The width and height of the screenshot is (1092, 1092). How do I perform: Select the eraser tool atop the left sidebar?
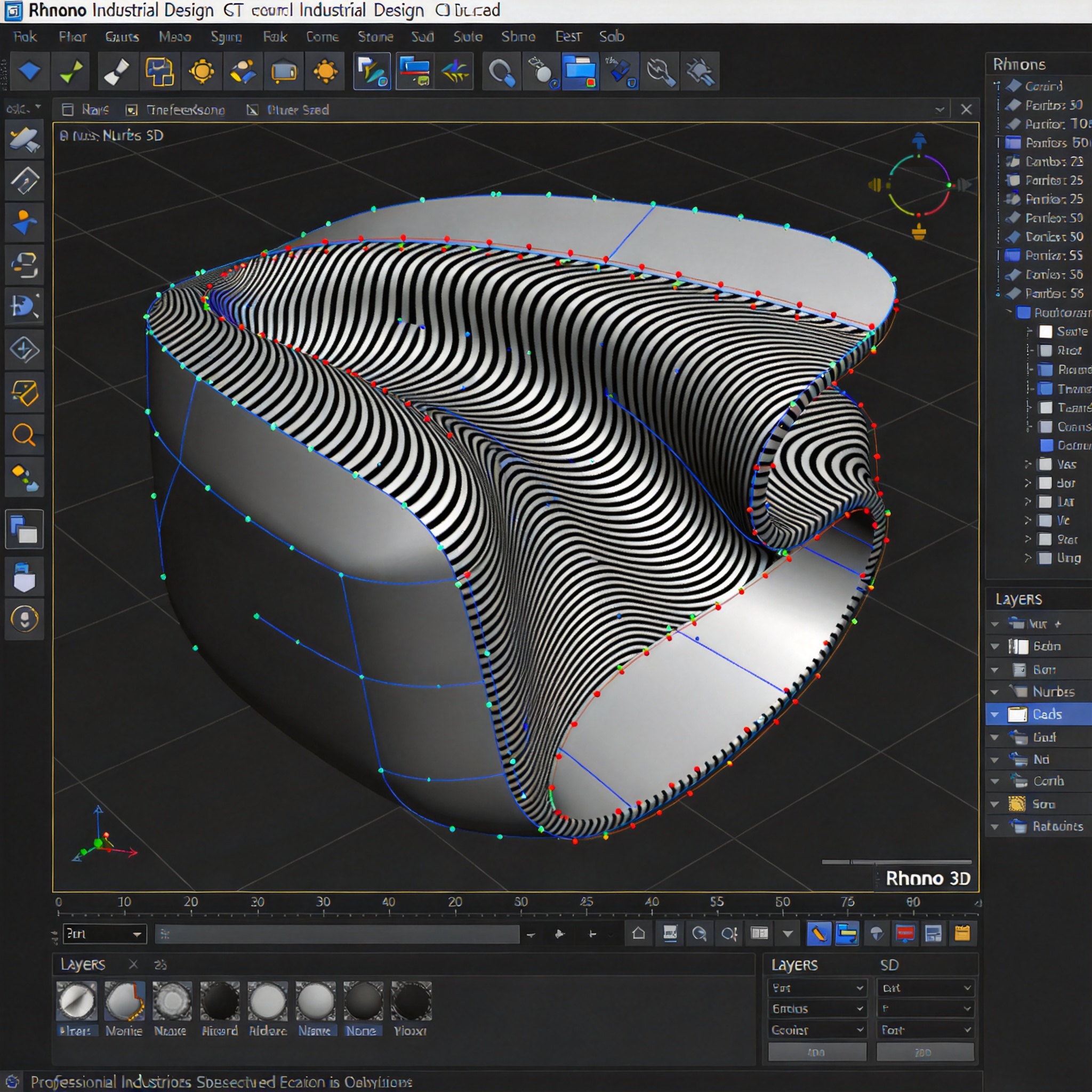point(25,140)
